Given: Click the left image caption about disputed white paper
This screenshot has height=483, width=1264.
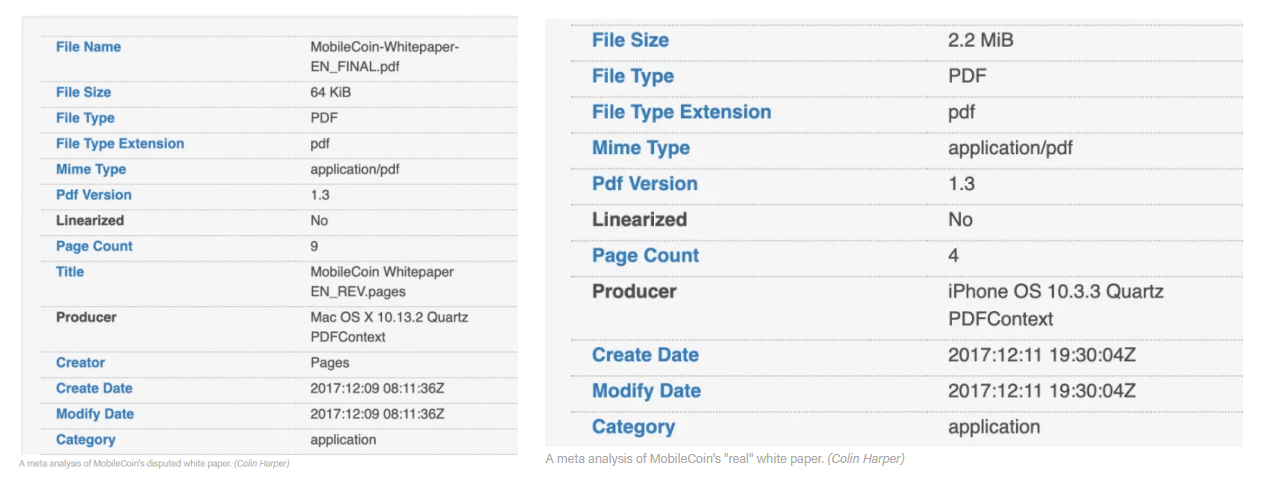Looking at the screenshot, I should pos(154,463).
